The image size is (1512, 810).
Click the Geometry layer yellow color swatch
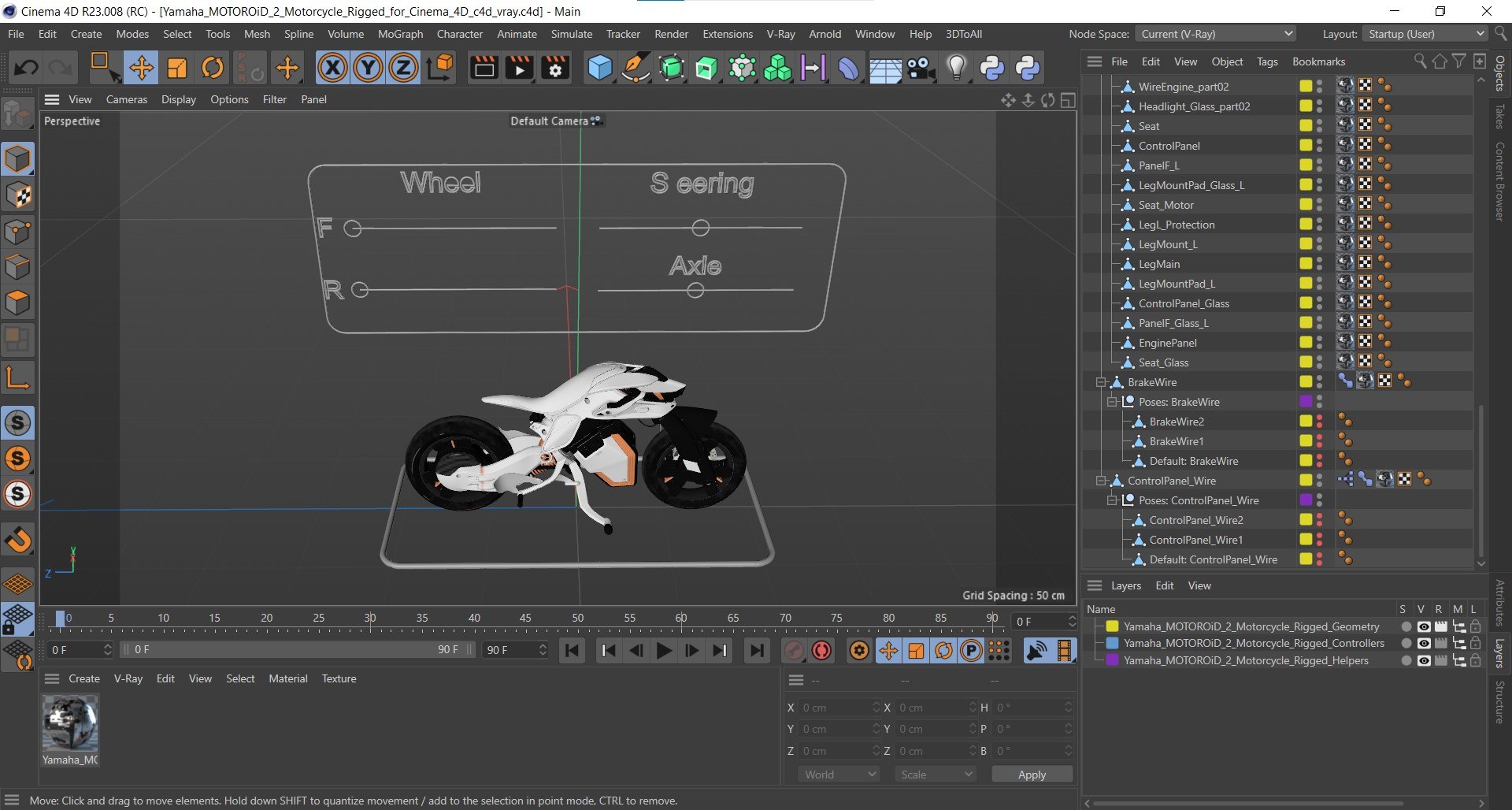pyautogui.click(x=1112, y=627)
